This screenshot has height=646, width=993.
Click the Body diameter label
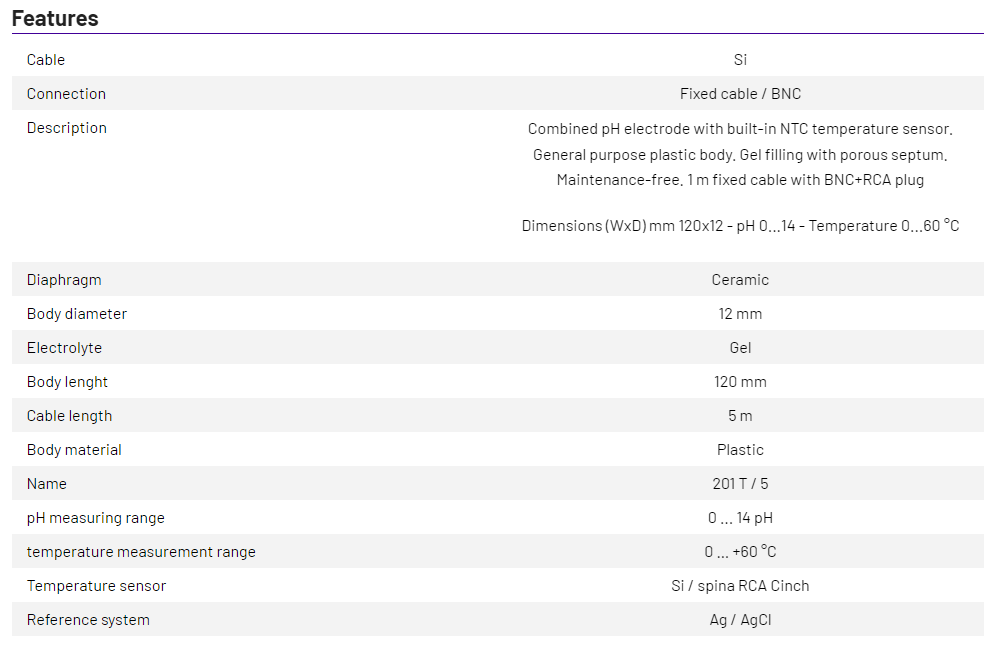pos(77,314)
